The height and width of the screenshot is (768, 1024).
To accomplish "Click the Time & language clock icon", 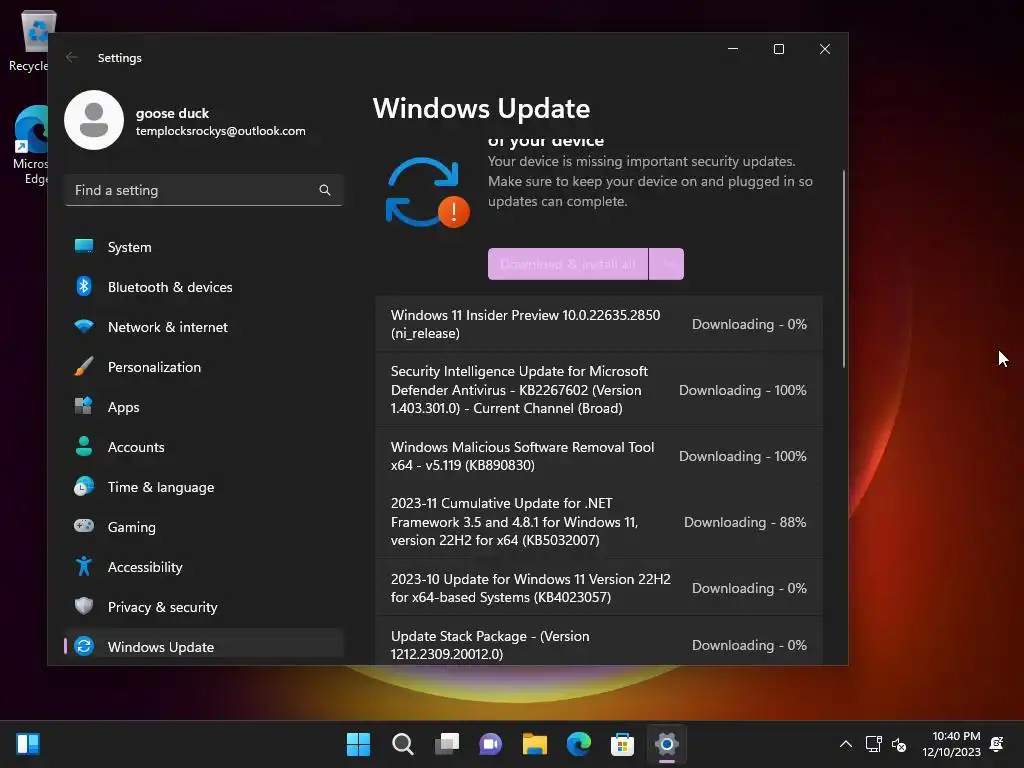I will pos(84,487).
